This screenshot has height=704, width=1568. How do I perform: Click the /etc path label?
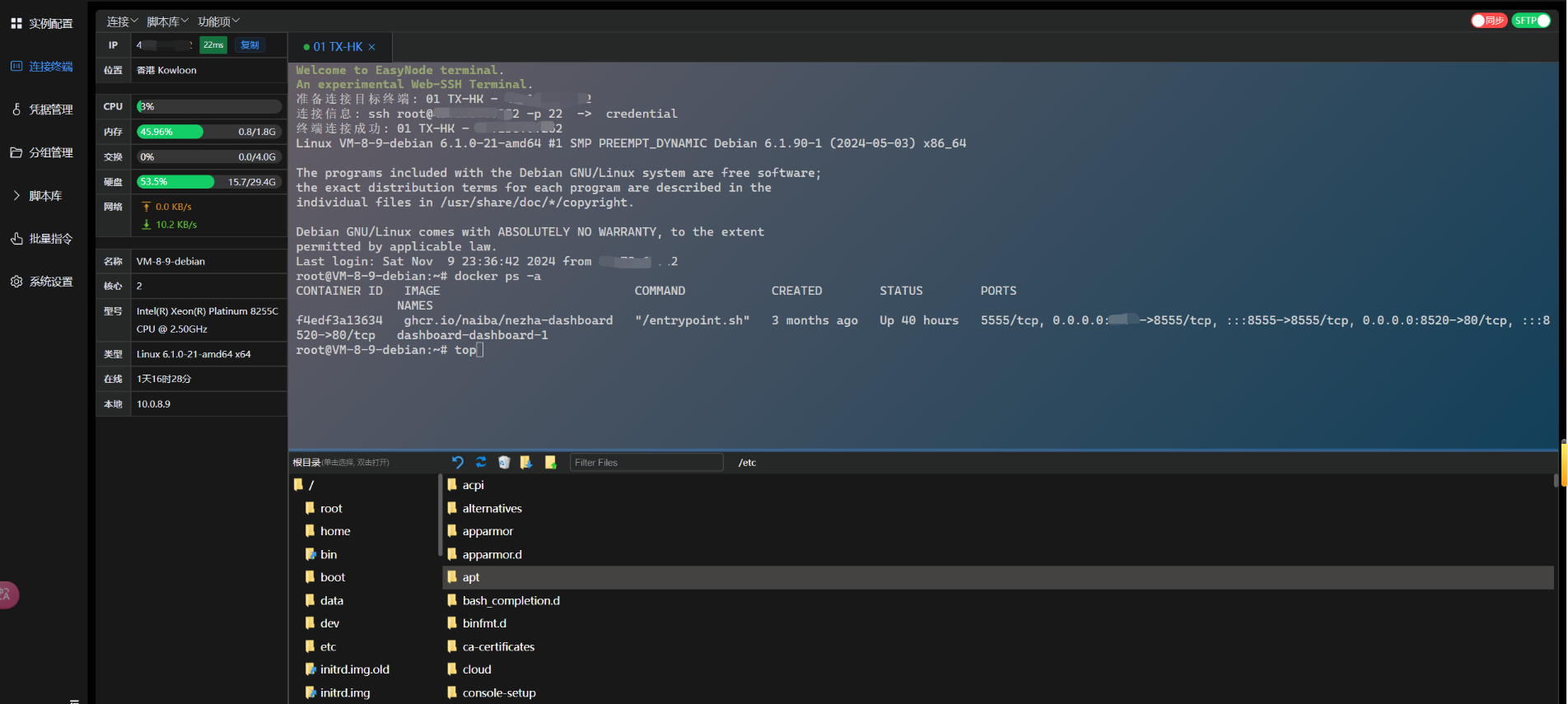click(x=747, y=463)
